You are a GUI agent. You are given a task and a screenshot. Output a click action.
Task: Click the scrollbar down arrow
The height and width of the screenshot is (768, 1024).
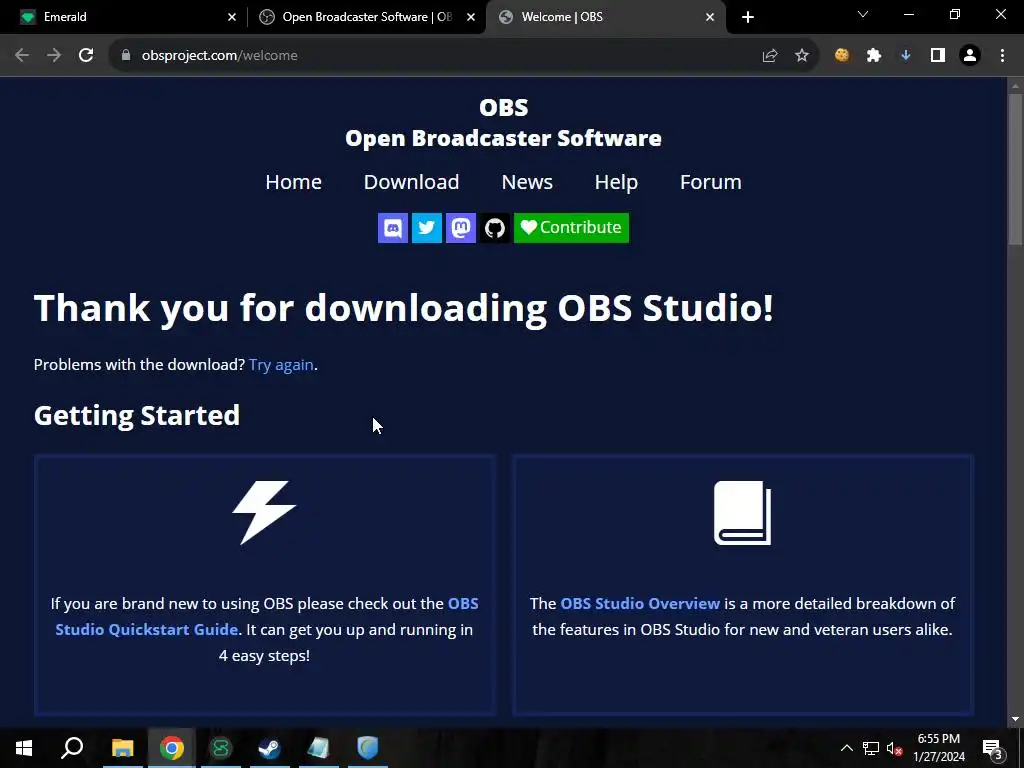1015,719
